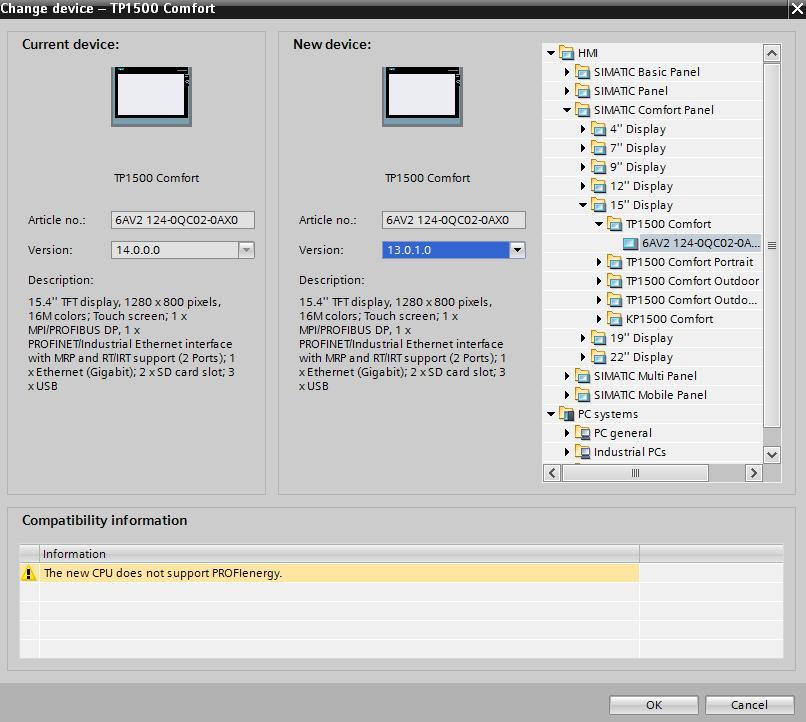Click the new device Article no. field

[x=453, y=220]
